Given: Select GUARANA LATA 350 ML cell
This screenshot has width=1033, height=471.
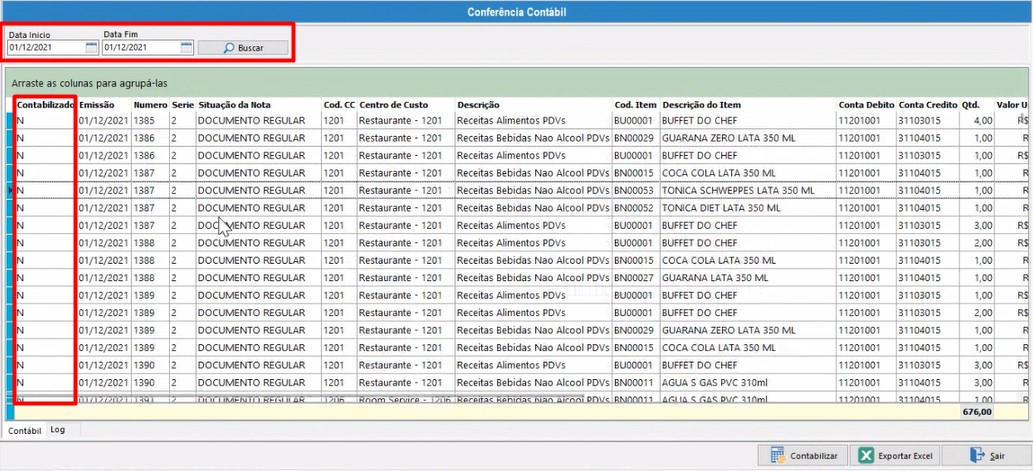Looking at the screenshot, I should (x=748, y=277).
